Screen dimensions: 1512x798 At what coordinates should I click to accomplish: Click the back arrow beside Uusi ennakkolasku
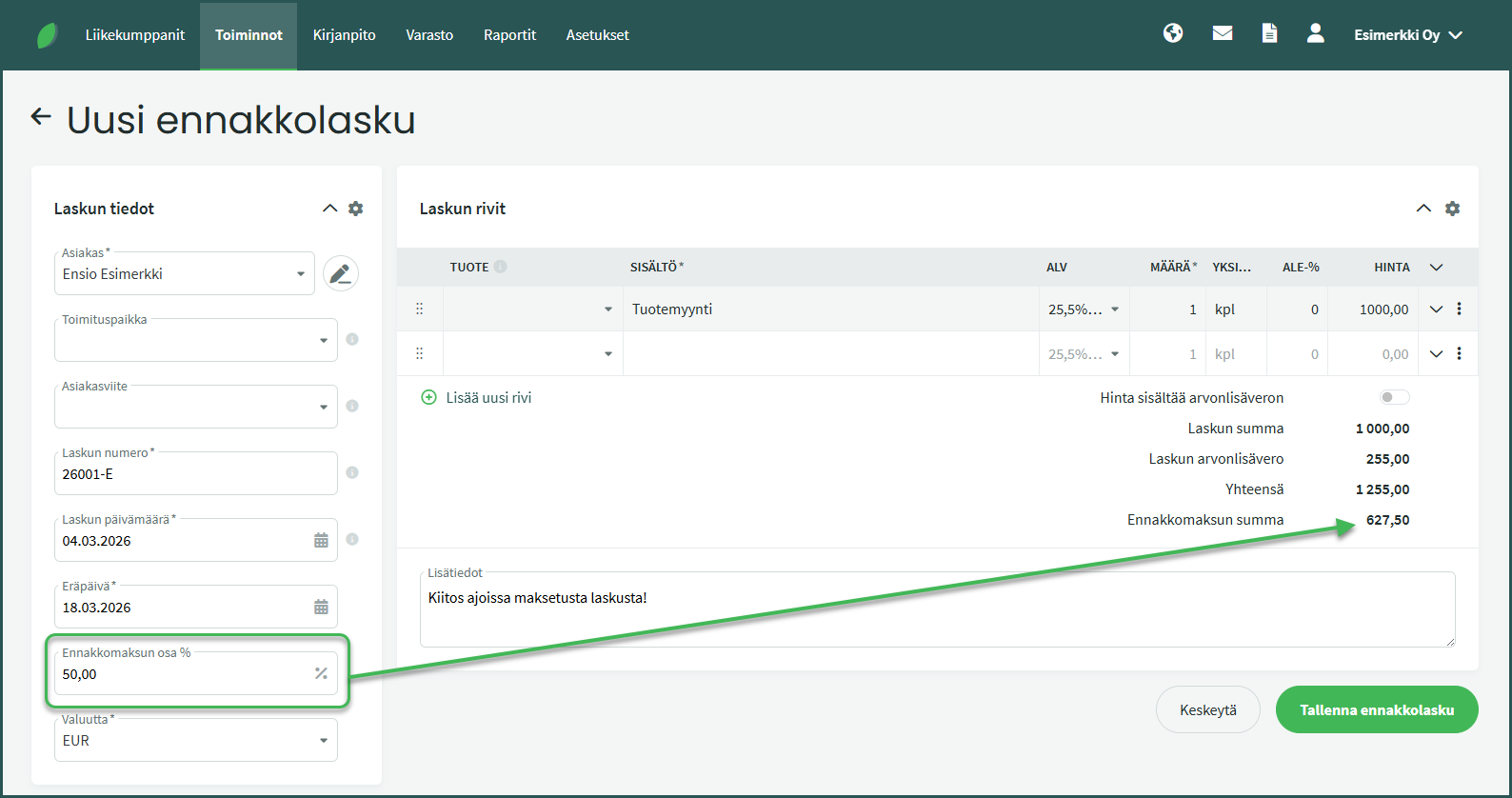pyautogui.click(x=40, y=116)
